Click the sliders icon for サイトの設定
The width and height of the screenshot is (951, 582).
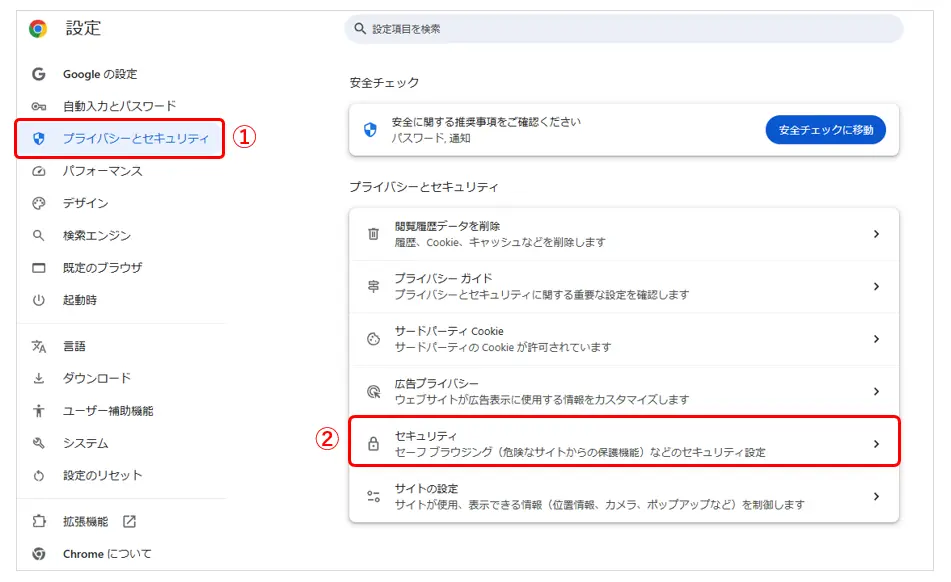(x=373, y=496)
